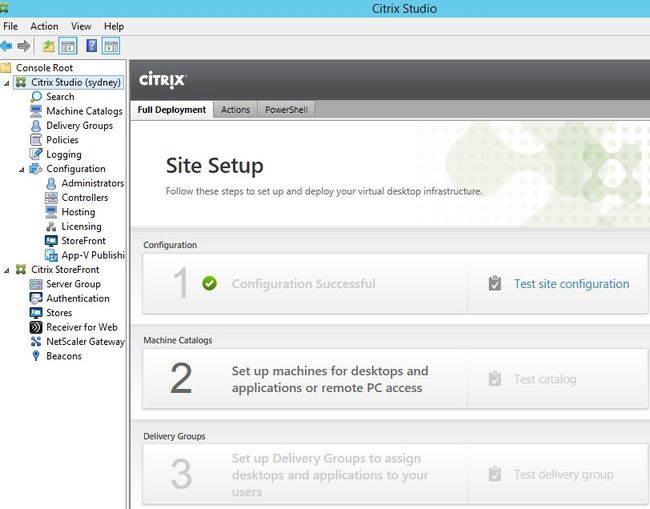650x509 pixels.
Task: Toggle Show/Hide Action Pane toolbar icon
Action: pos(111,46)
